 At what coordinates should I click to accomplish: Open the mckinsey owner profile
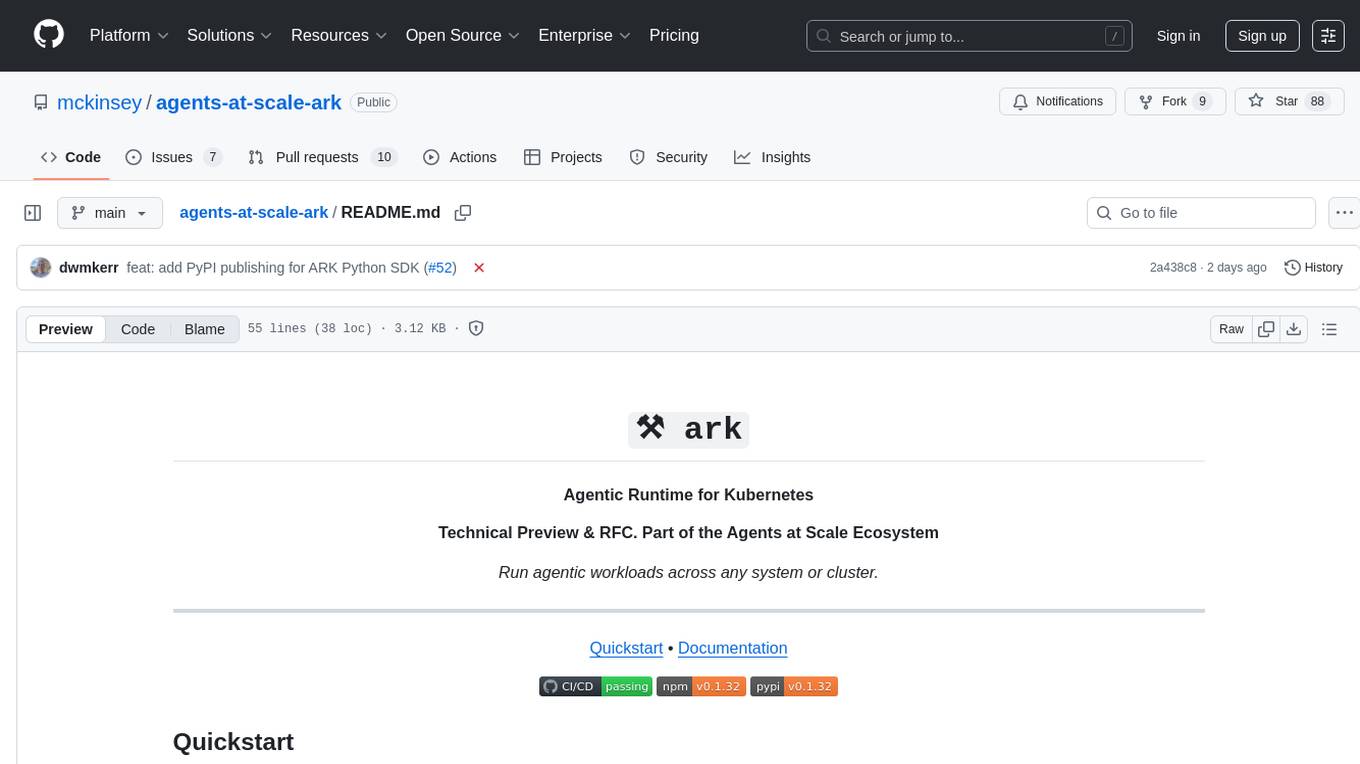(x=99, y=102)
